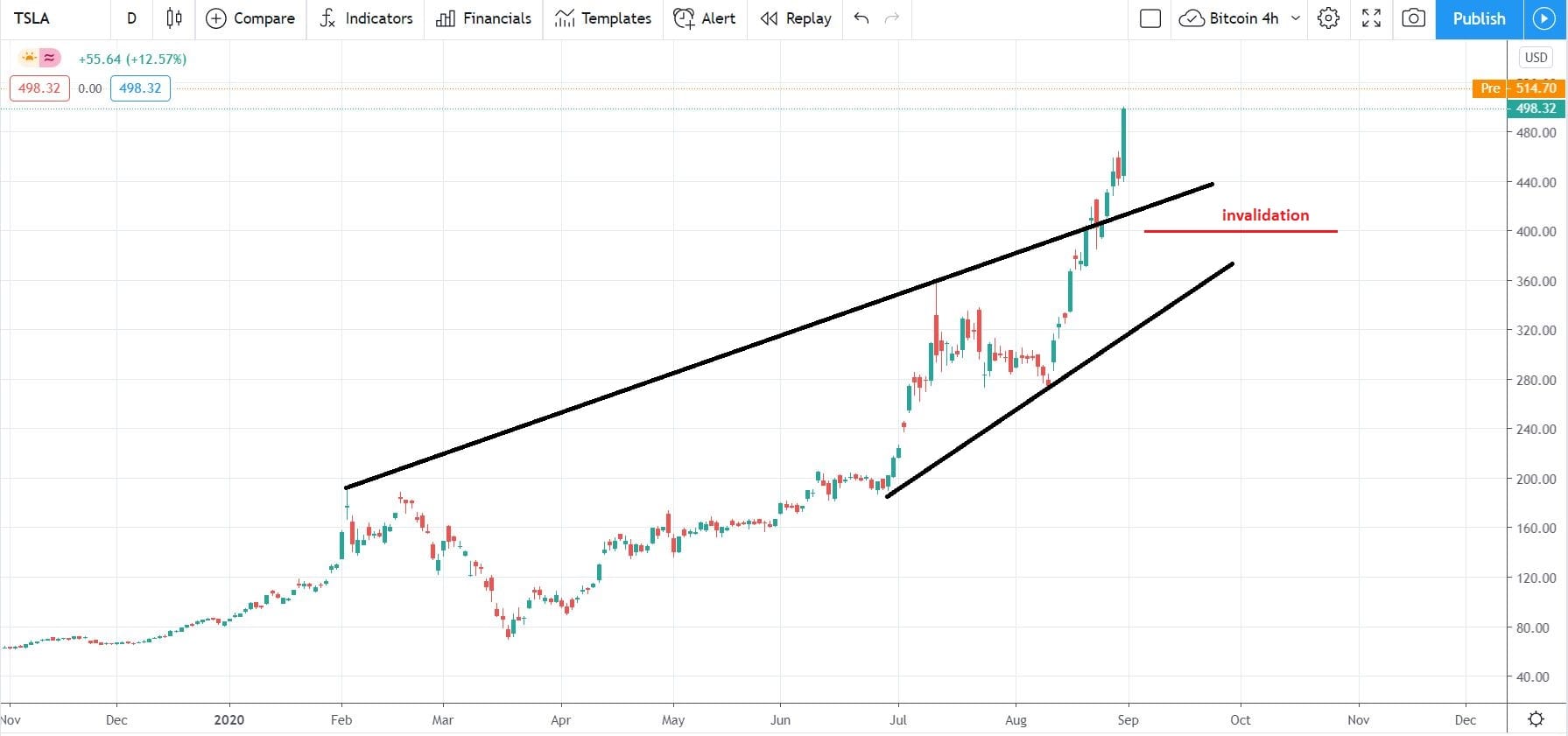This screenshot has width=1568, height=736.
Task: Click the 2020 label on time axis
Action: (229, 720)
